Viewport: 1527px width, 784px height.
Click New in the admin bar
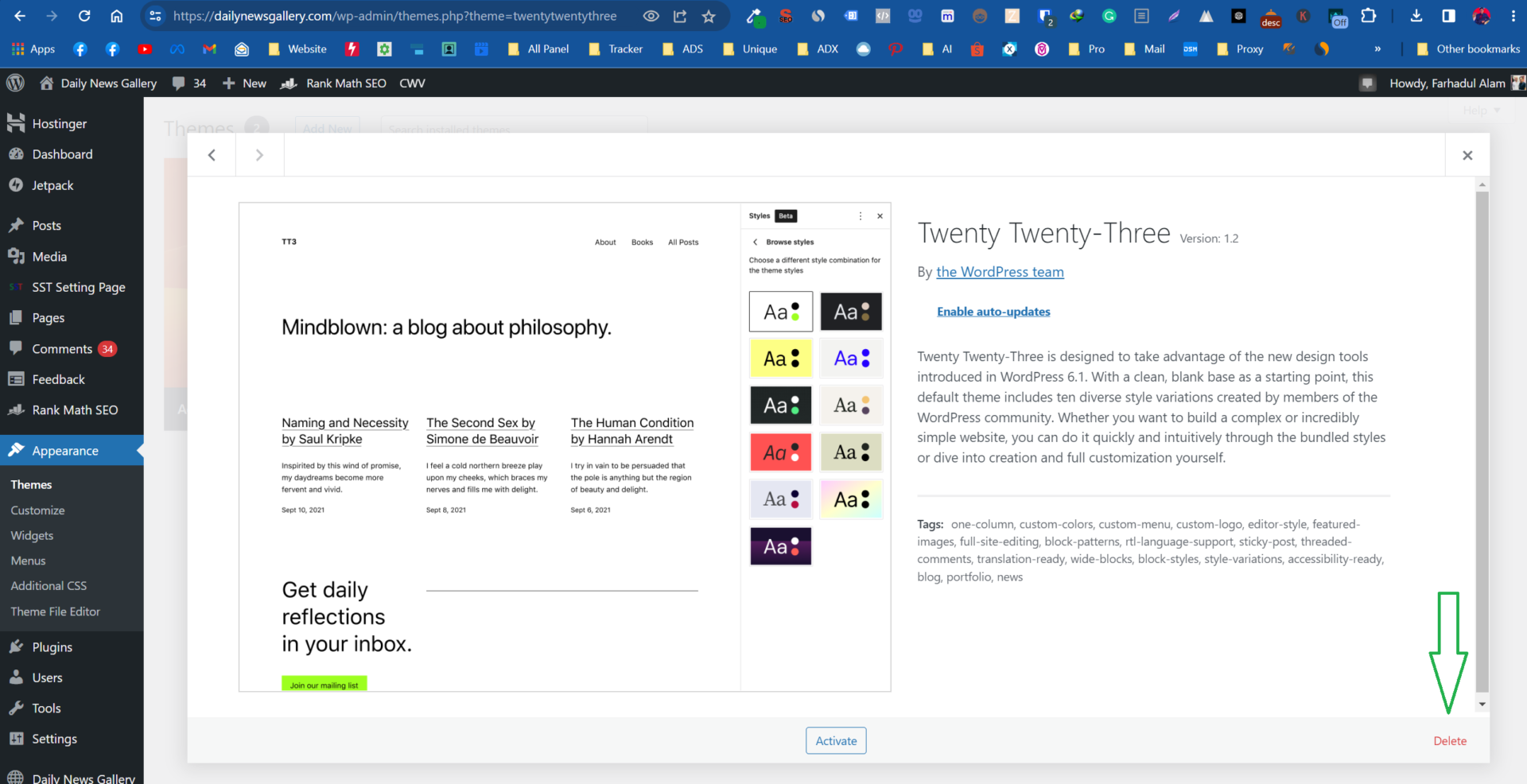coord(244,83)
